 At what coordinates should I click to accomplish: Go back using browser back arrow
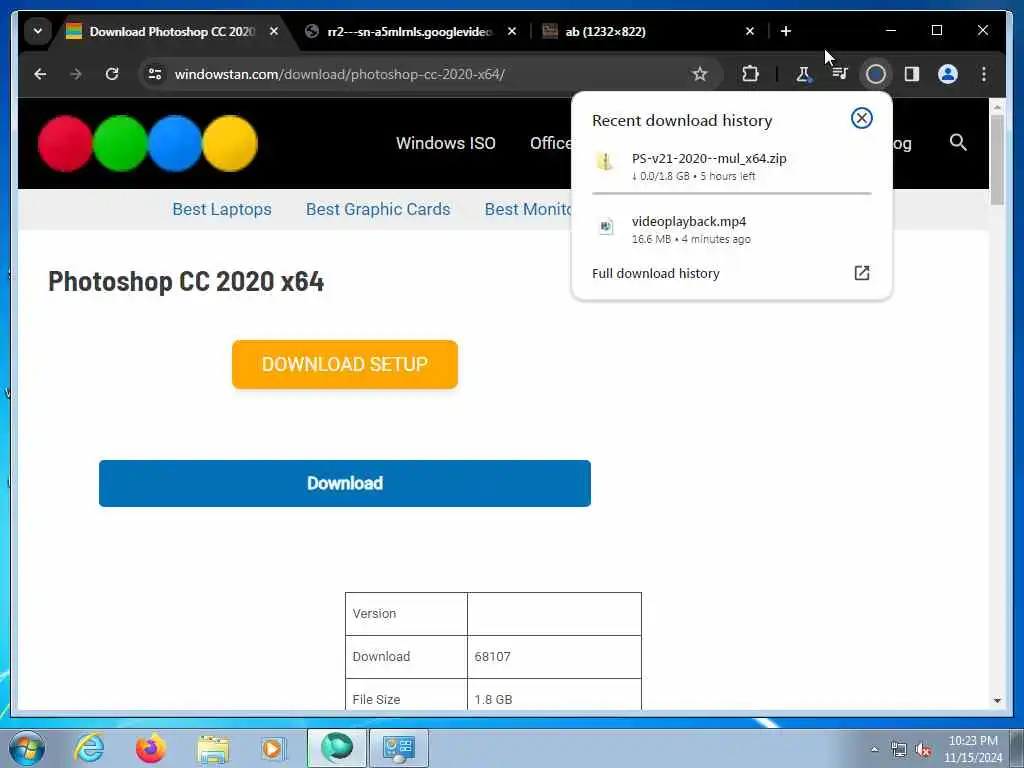(x=40, y=74)
